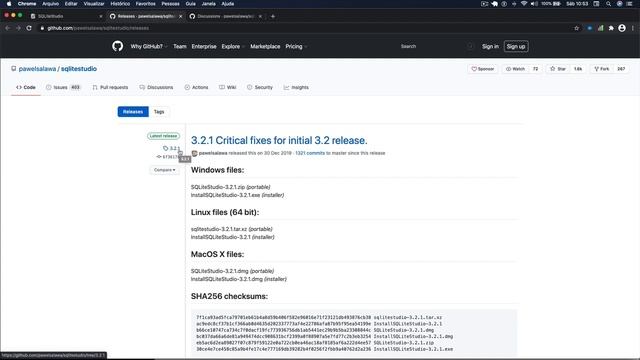Screen dimensions: 640x360
Task: Click the Watch button
Action: [516, 69]
